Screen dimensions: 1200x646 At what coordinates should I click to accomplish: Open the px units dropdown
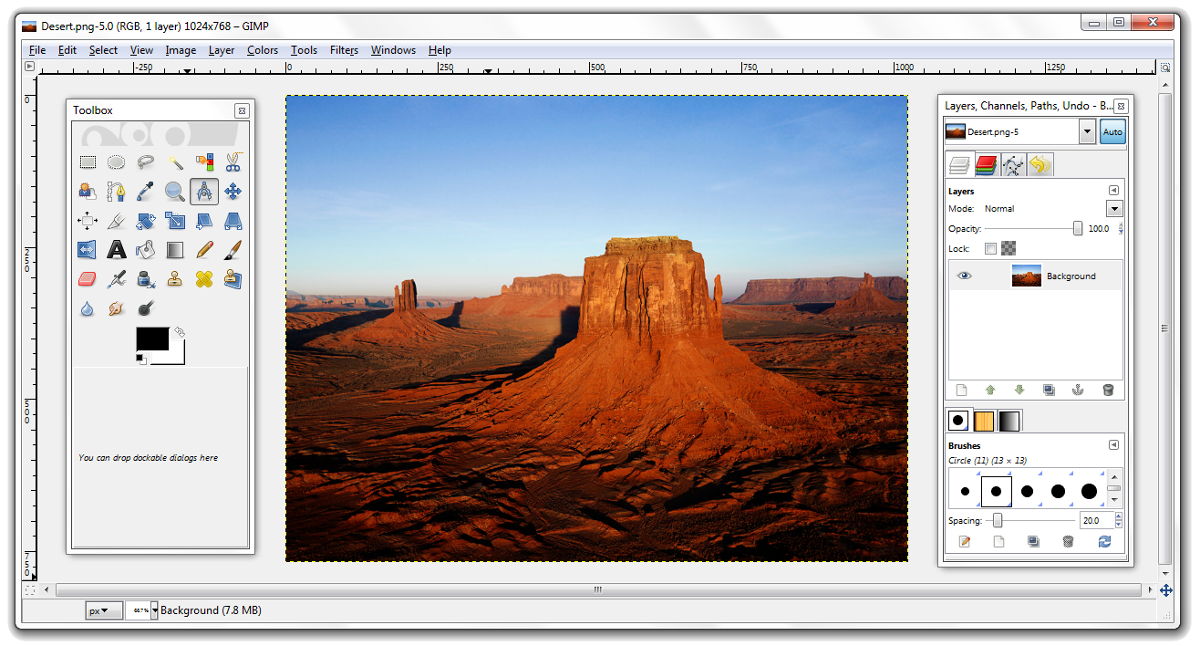pos(102,610)
